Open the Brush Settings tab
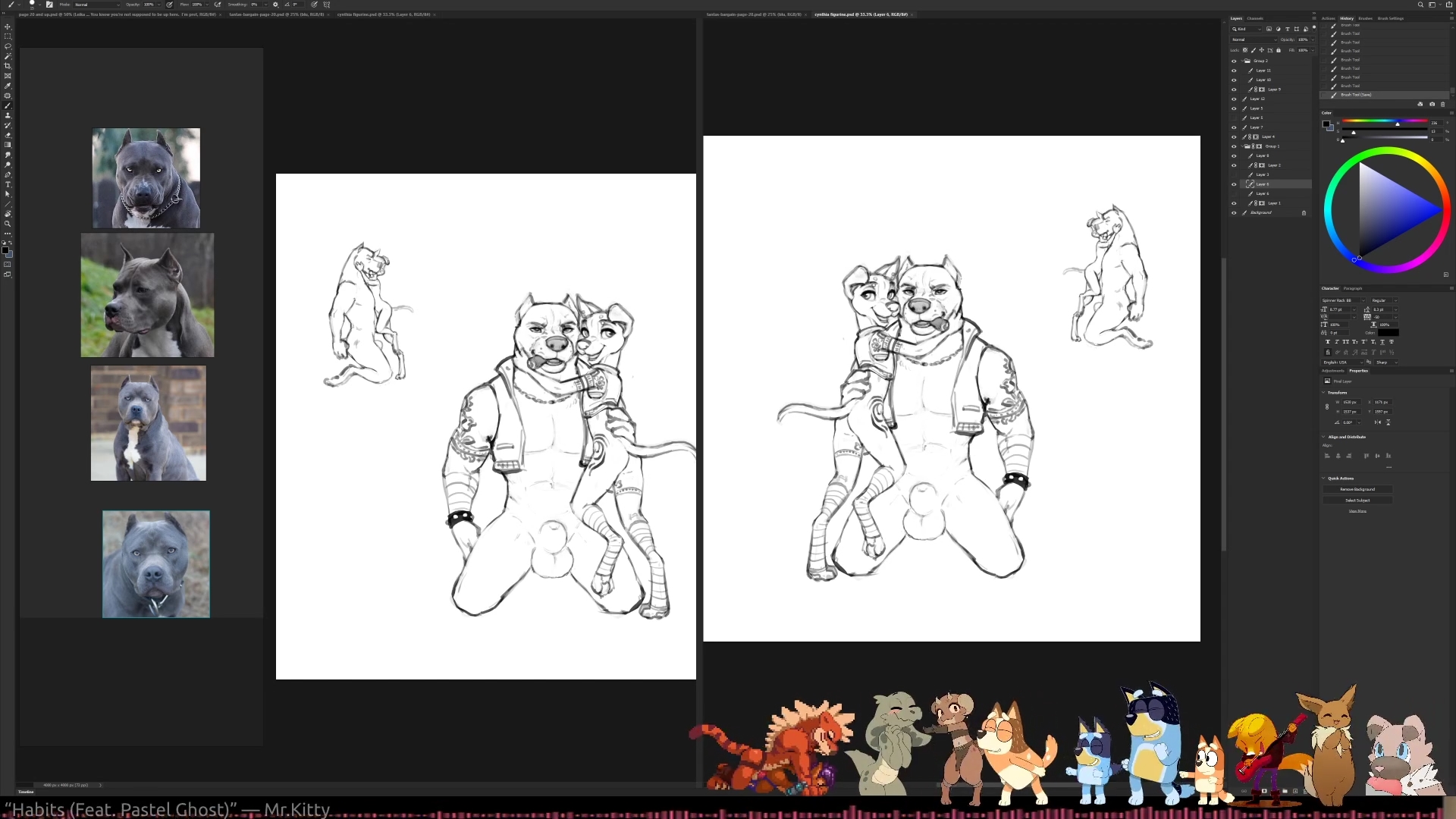1456x819 pixels. pos(1391,18)
